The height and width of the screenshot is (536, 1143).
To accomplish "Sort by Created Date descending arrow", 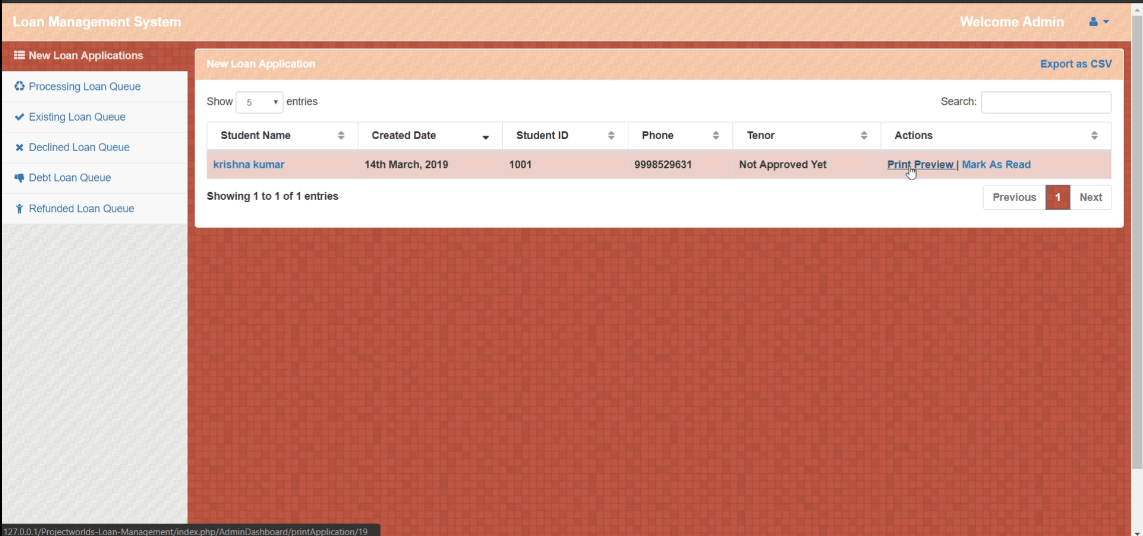I will pos(486,137).
